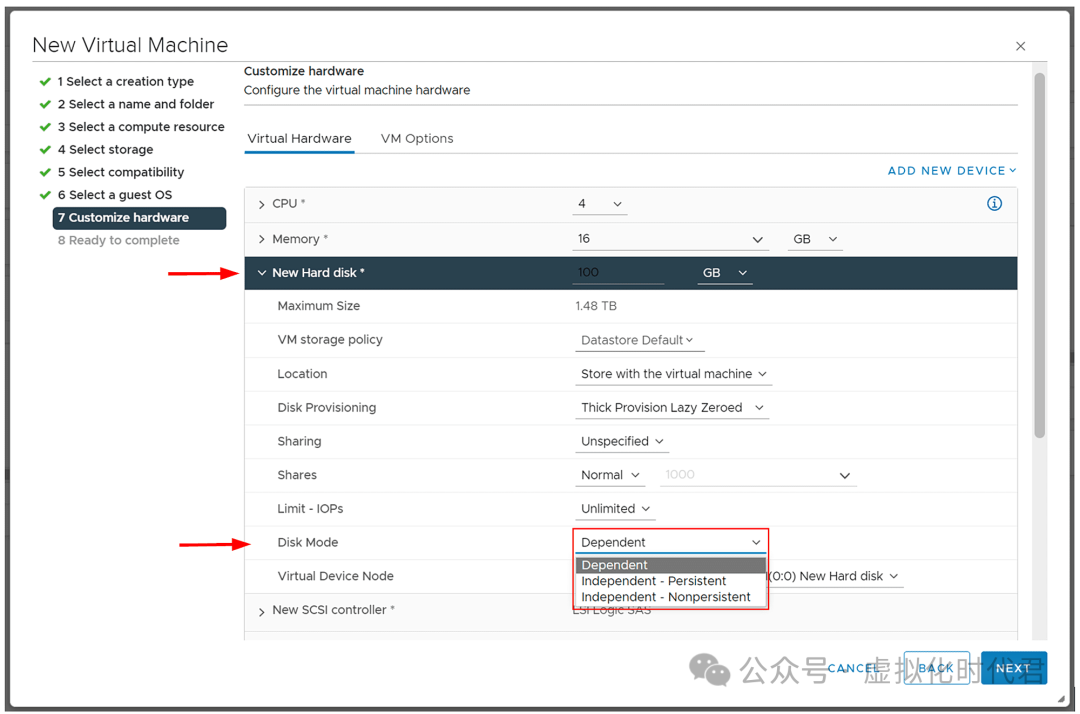Click the Disk Mode label
Image resolution: width=1080 pixels, height=714 pixels.
(x=307, y=543)
